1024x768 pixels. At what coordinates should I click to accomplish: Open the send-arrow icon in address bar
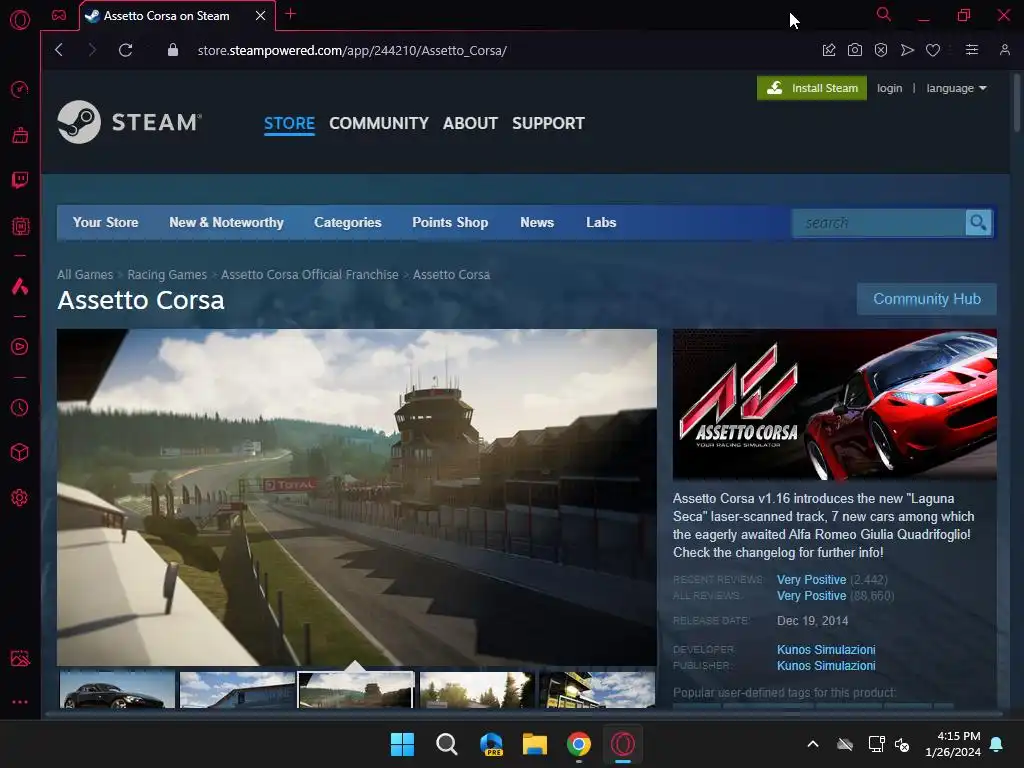[x=907, y=50]
